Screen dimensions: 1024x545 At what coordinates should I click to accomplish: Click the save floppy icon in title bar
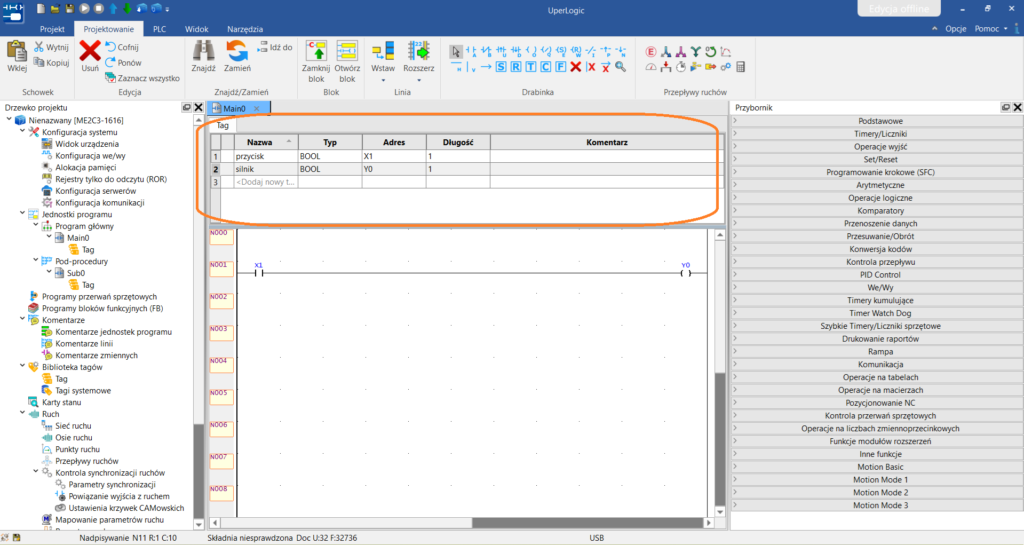69,8
